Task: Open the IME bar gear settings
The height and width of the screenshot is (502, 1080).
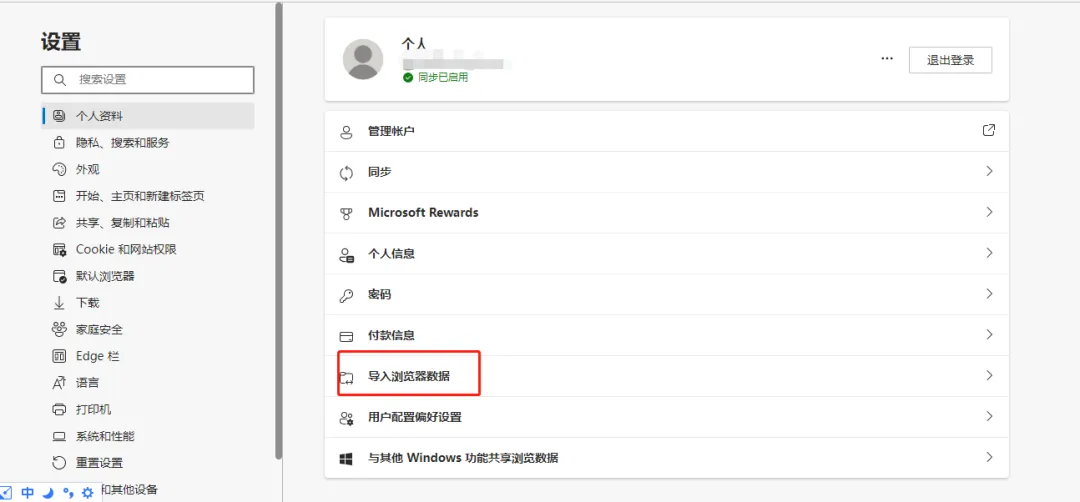Action: (x=87, y=492)
